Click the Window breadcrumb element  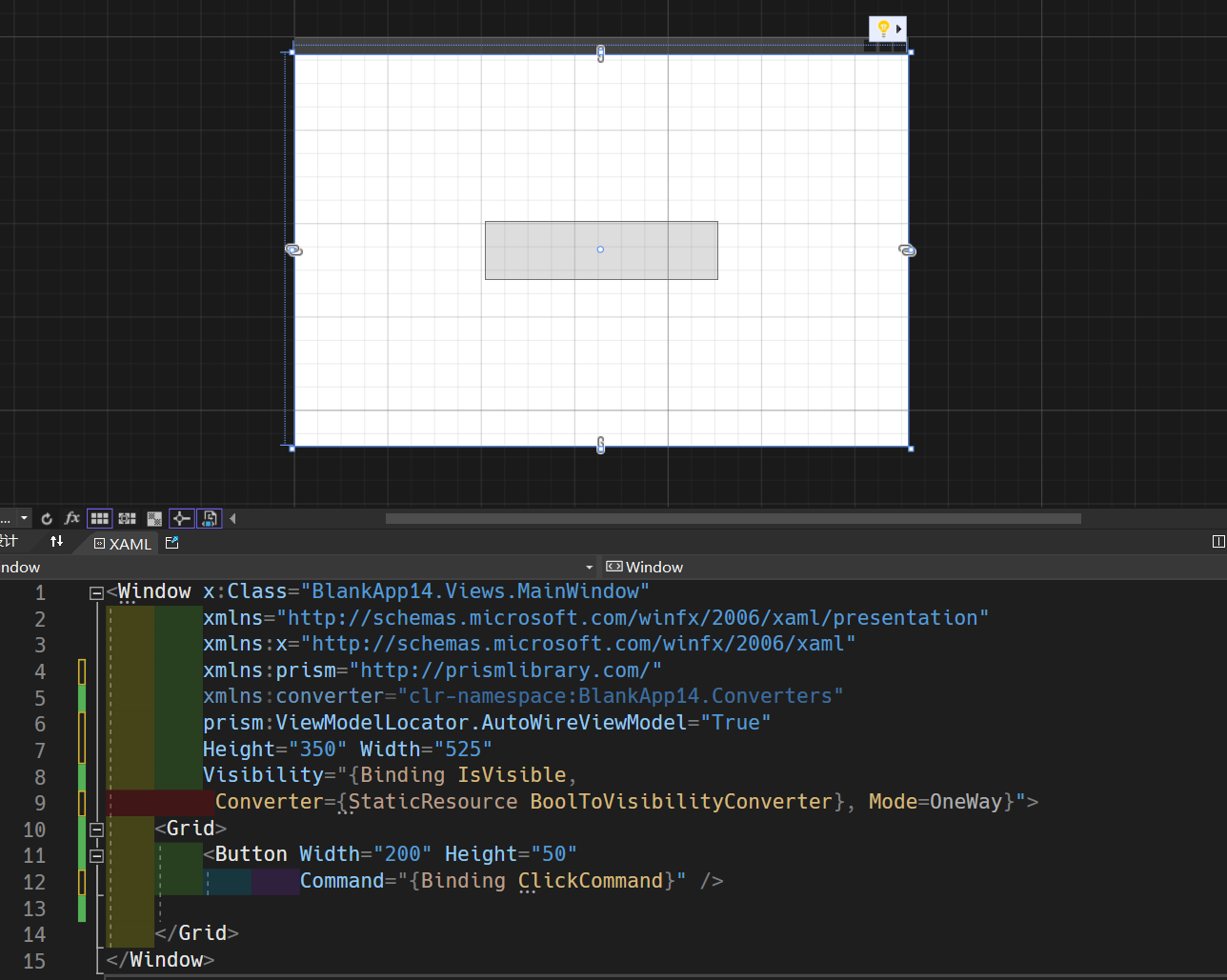pos(657,567)
